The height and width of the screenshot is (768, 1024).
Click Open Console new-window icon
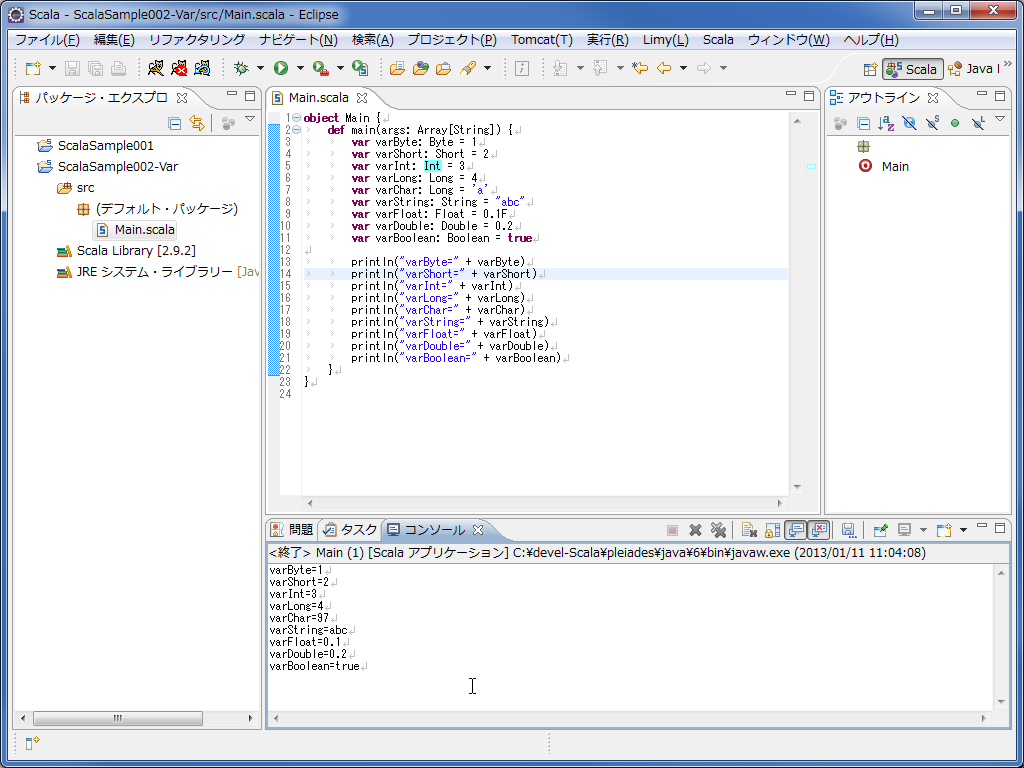[x=944, y=530]
